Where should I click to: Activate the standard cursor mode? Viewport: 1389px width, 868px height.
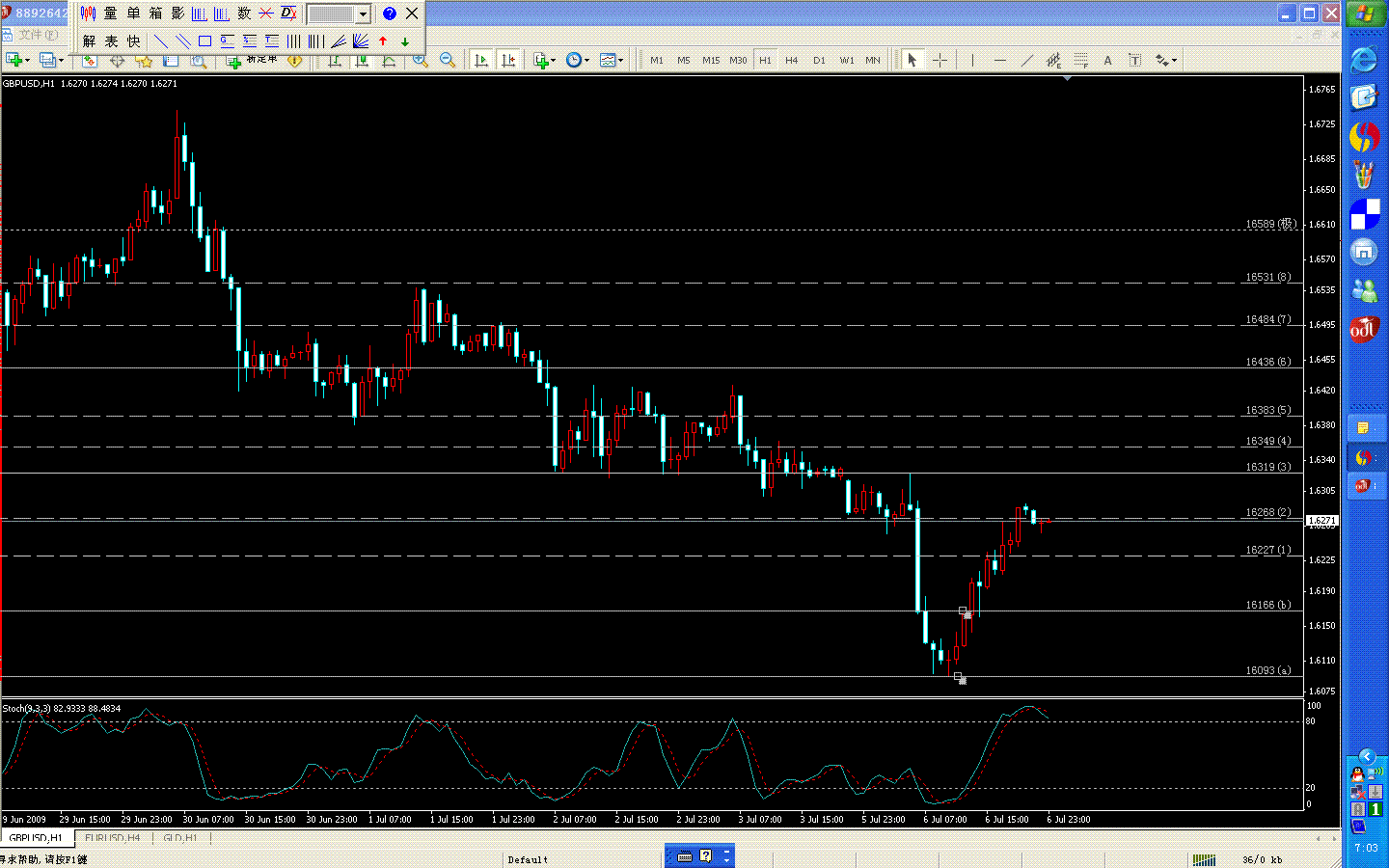[912, 60]
